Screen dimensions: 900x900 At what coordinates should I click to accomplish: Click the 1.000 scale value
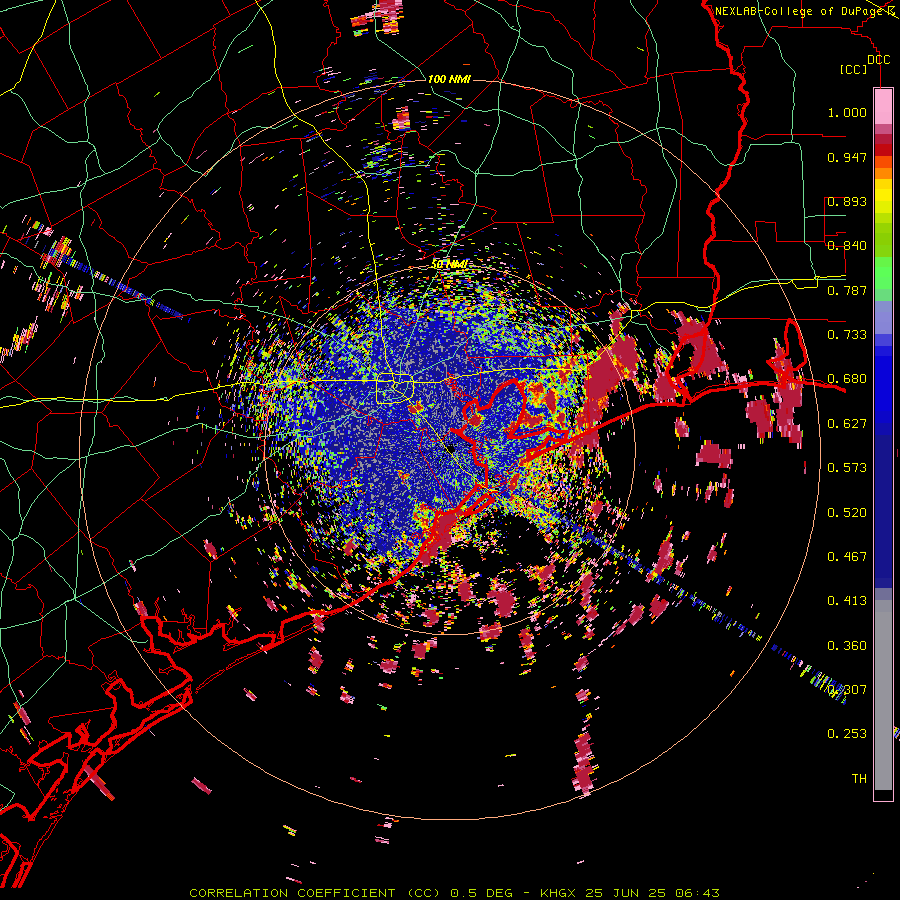pos(847,112)
